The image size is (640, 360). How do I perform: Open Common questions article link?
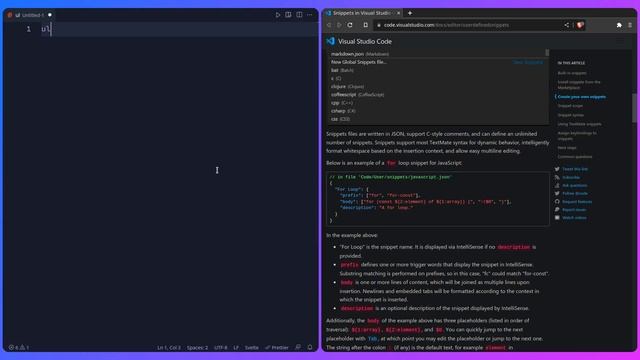click(x=575, y=157)
